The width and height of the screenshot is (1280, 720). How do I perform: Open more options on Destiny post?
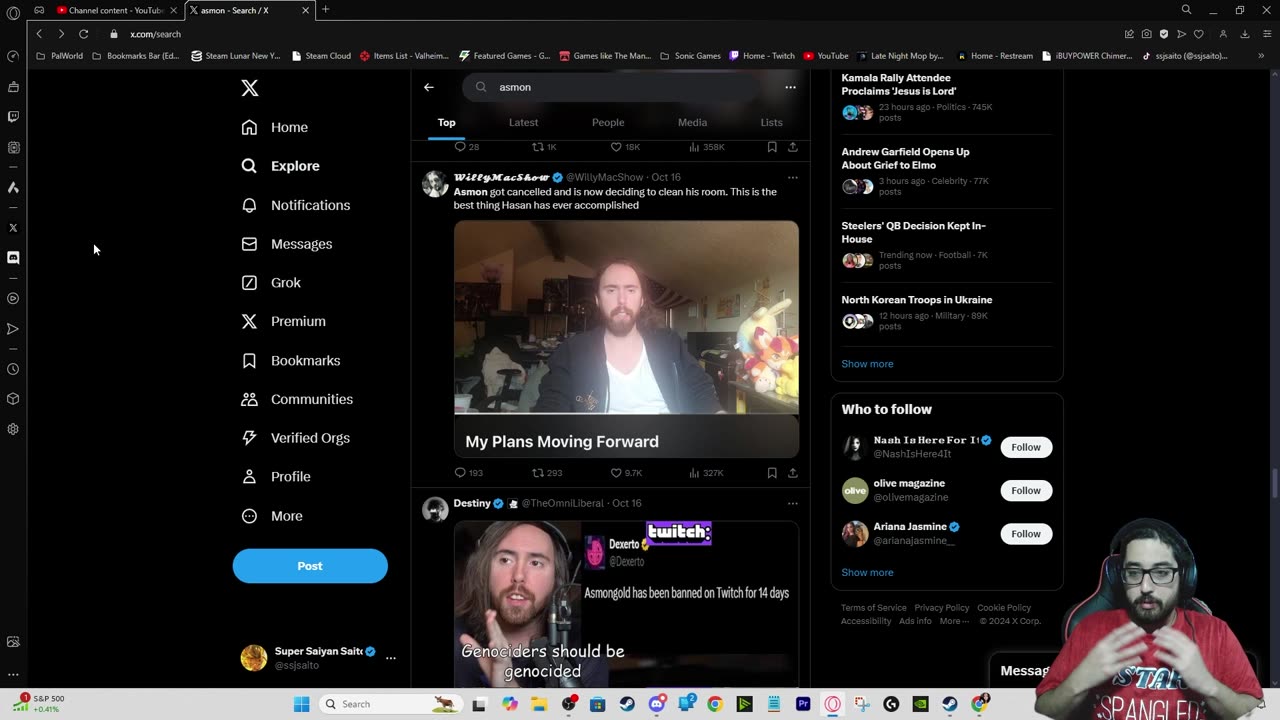pyautogui.click(x=792, y=503)
